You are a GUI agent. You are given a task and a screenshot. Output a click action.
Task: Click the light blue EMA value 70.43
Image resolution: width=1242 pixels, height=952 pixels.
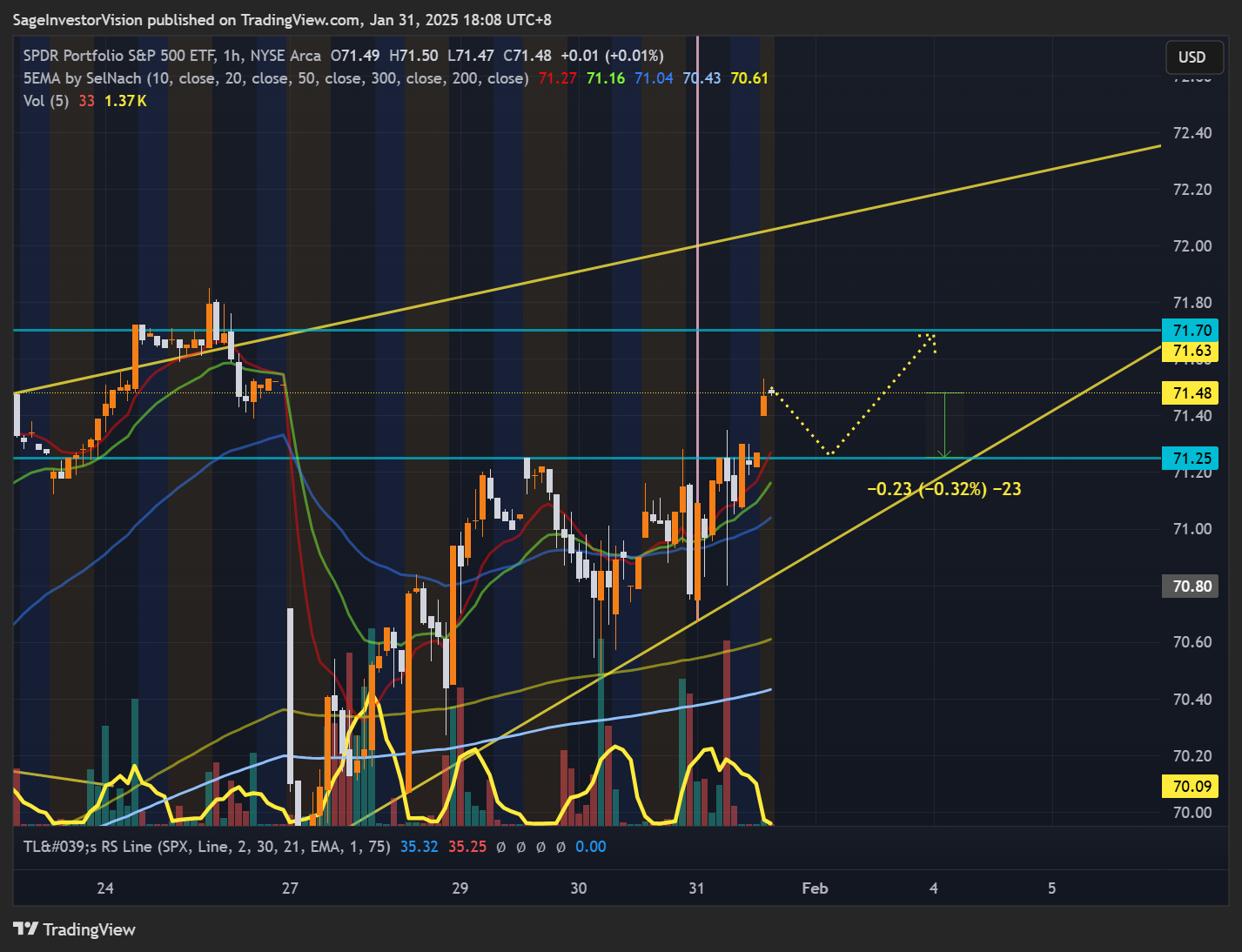(x=702, y=78)
